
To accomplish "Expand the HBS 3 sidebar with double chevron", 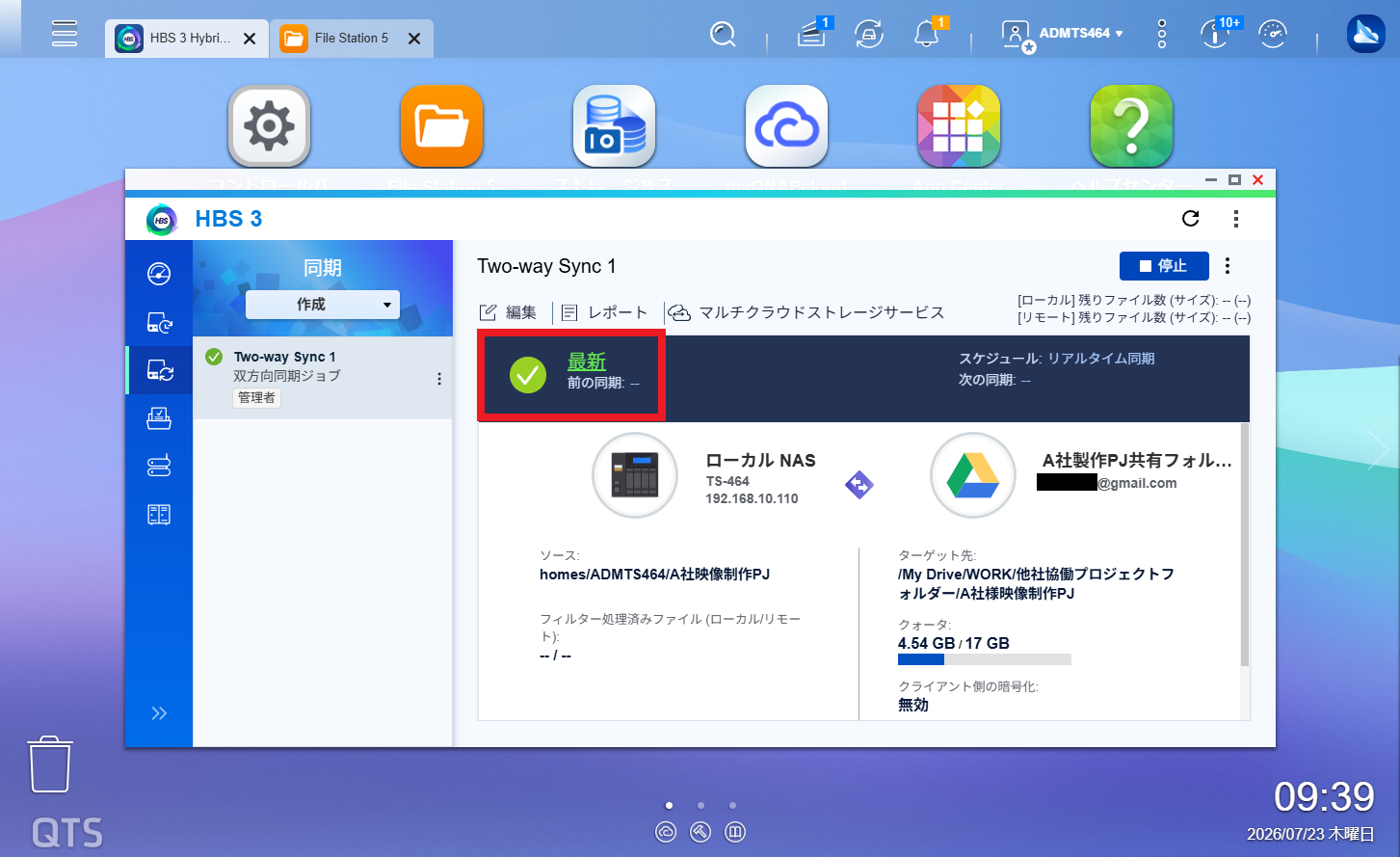I will click(x=159, y=713).
